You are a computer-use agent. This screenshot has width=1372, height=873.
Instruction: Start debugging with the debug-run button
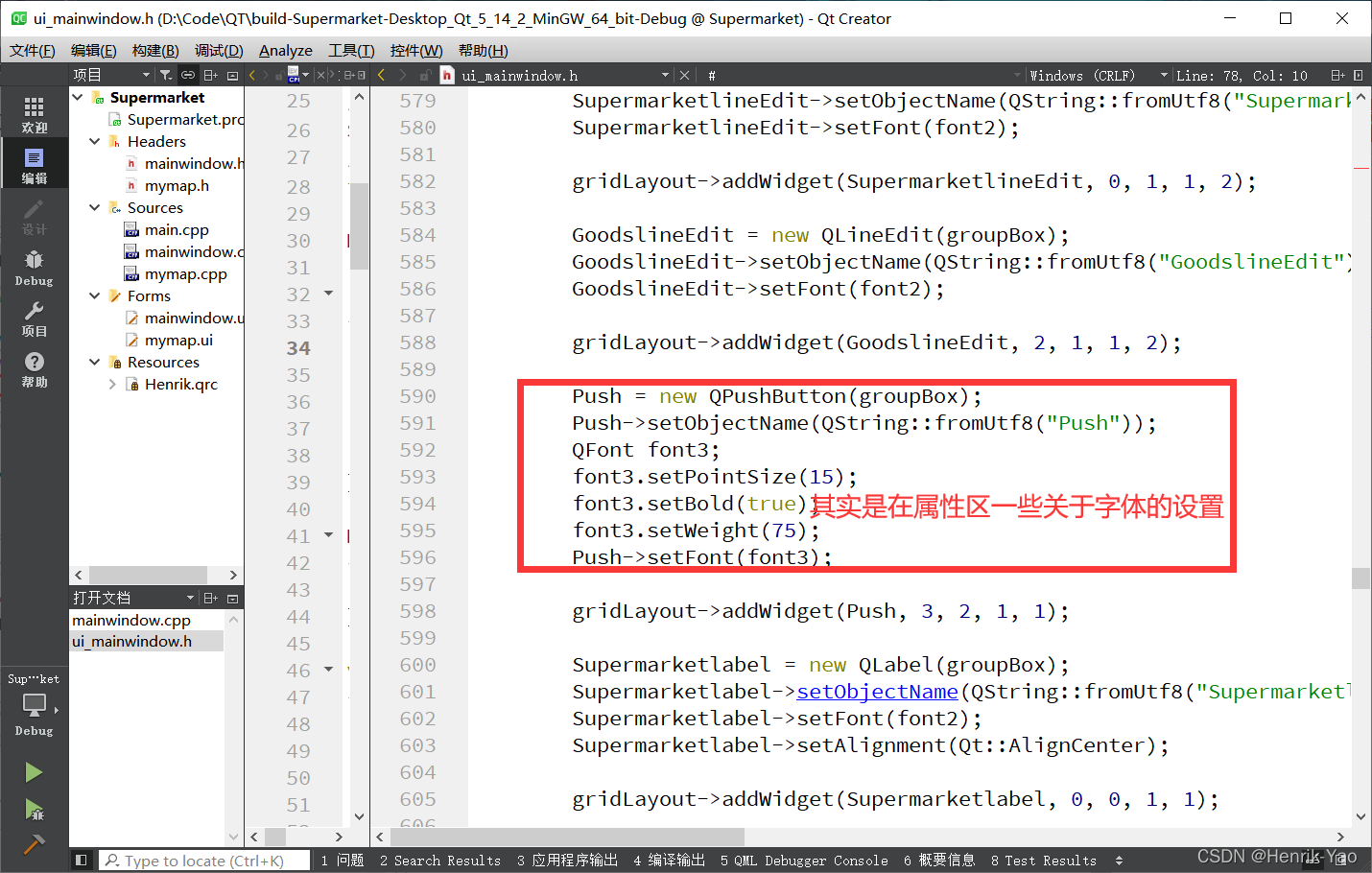point(34,810)
